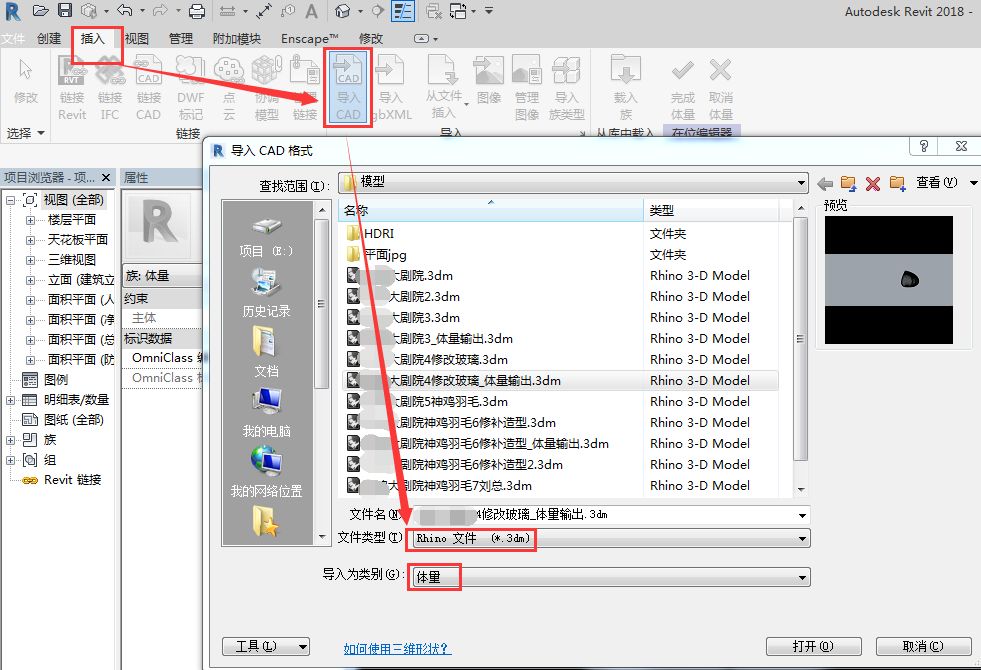The image size is (981, 670).
Task: Expand the 楼层平面 tree node
Action: [30, 220]
